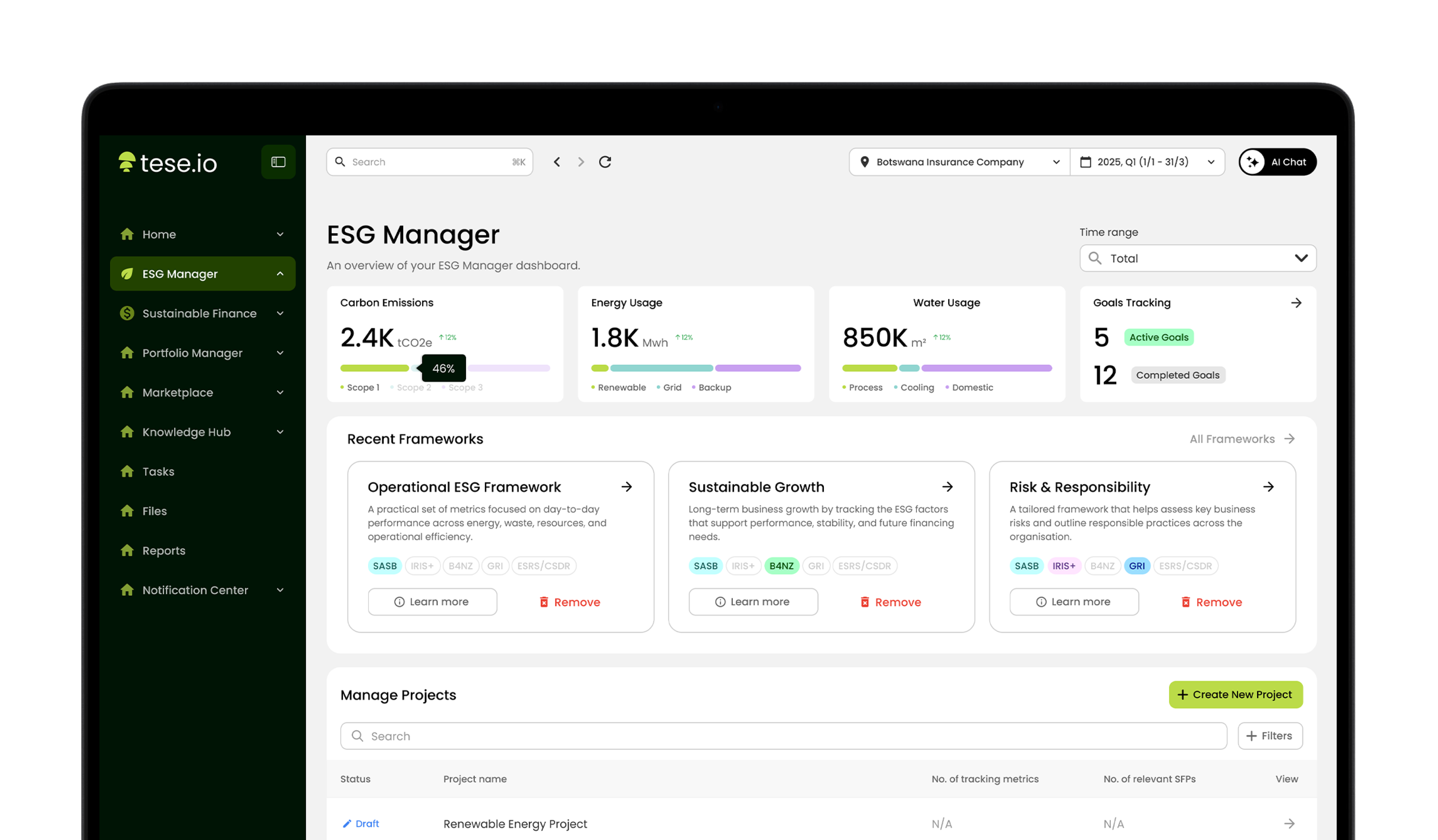Open Sustainable Finance in the sidebar

(x=200, y=313)
